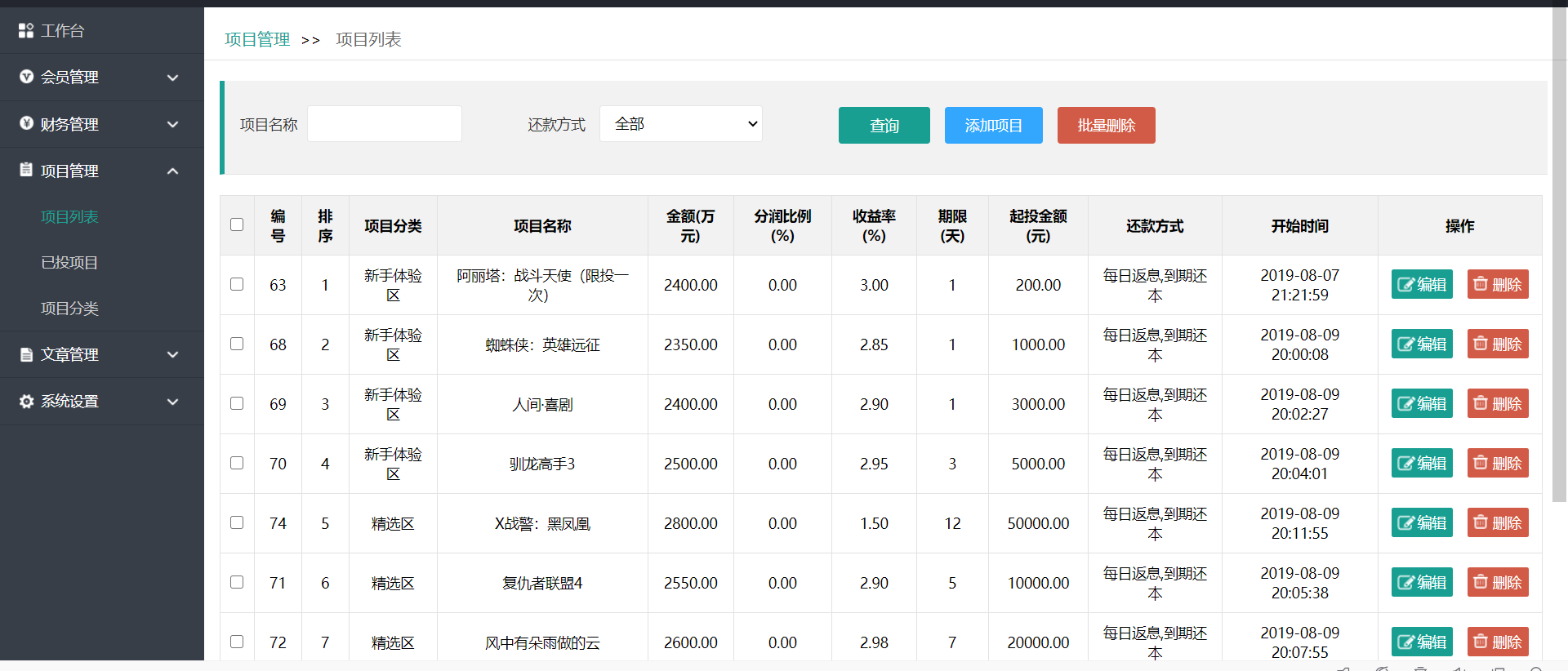This screenshot has width=1568, height=671.
Task: Click the 项目名称 column header
Action: [x=542, y=226]
